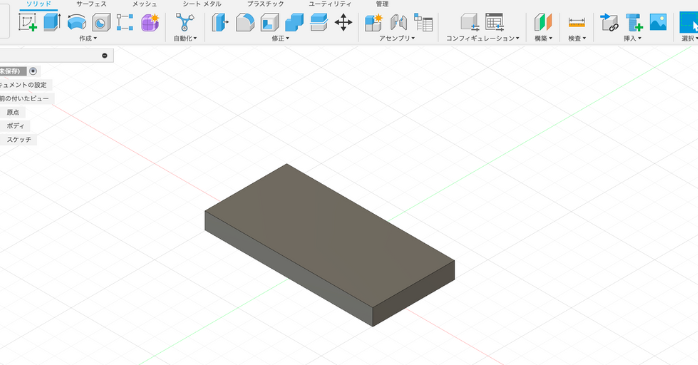The image size is (698, 365).
Task: Select the Shell tool
Action: point(270,22)
